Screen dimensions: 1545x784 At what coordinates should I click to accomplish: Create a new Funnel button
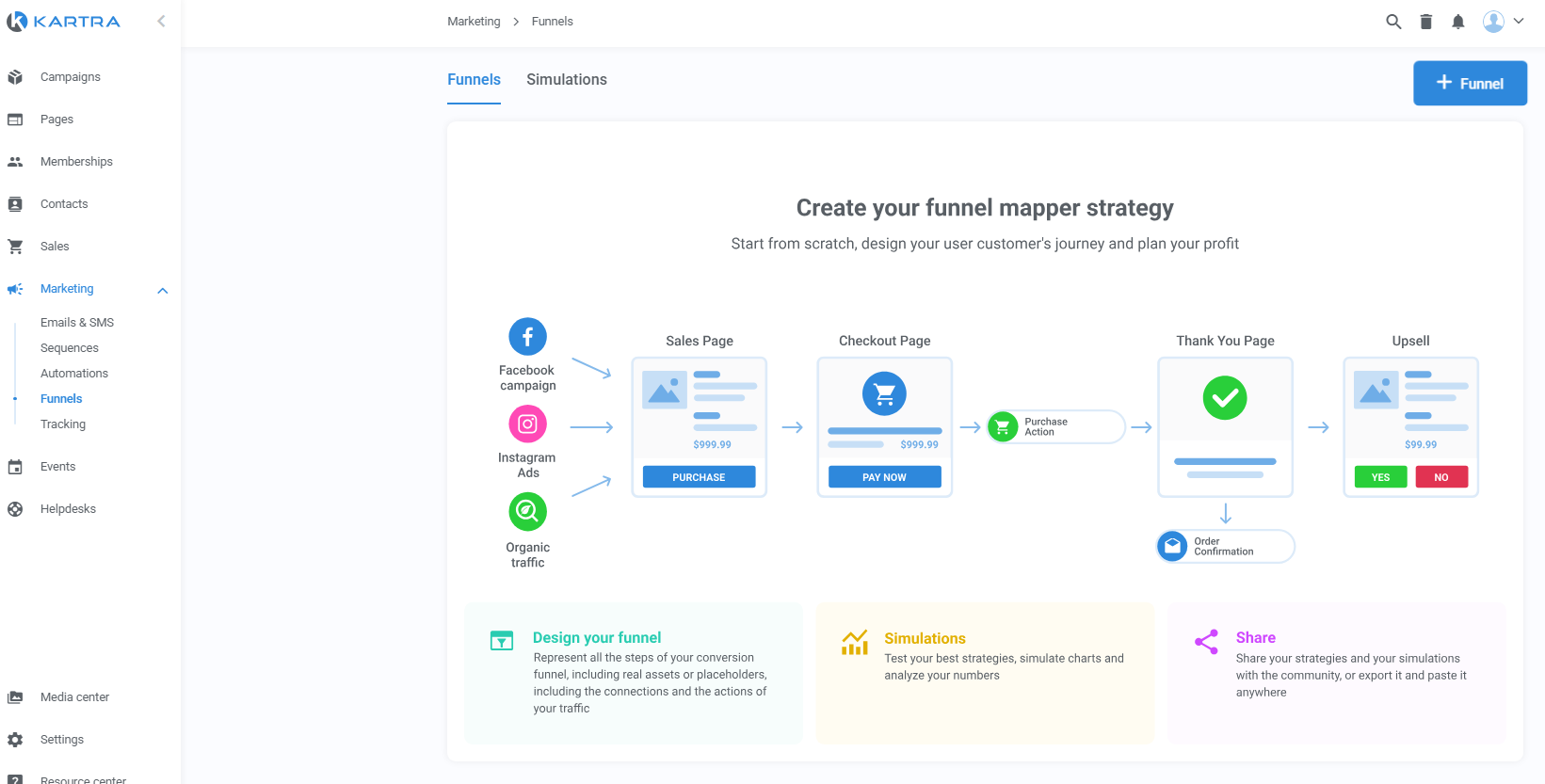[x=1469, y=84]
